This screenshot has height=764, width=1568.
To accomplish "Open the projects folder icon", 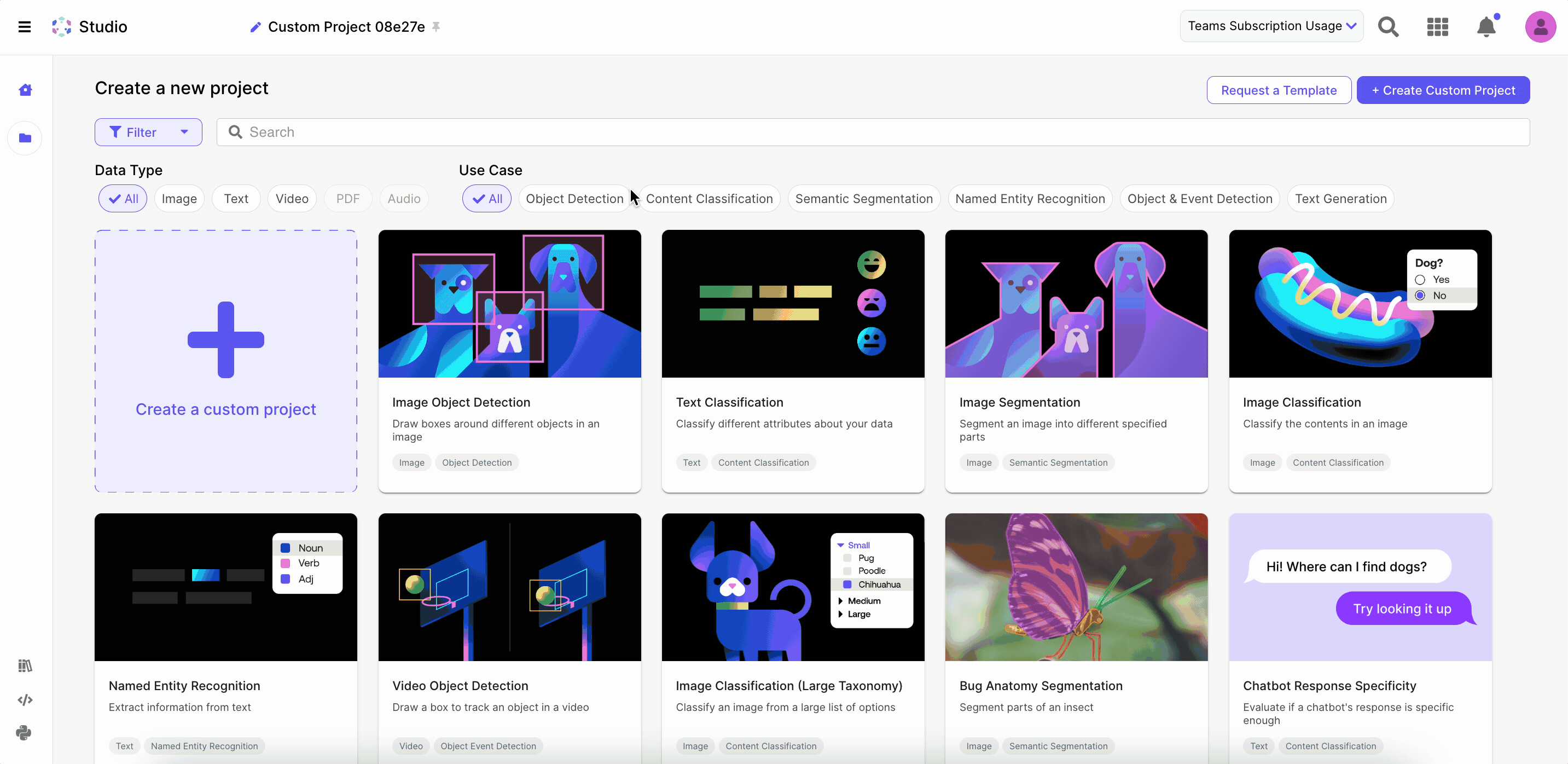I will [25, 138].
